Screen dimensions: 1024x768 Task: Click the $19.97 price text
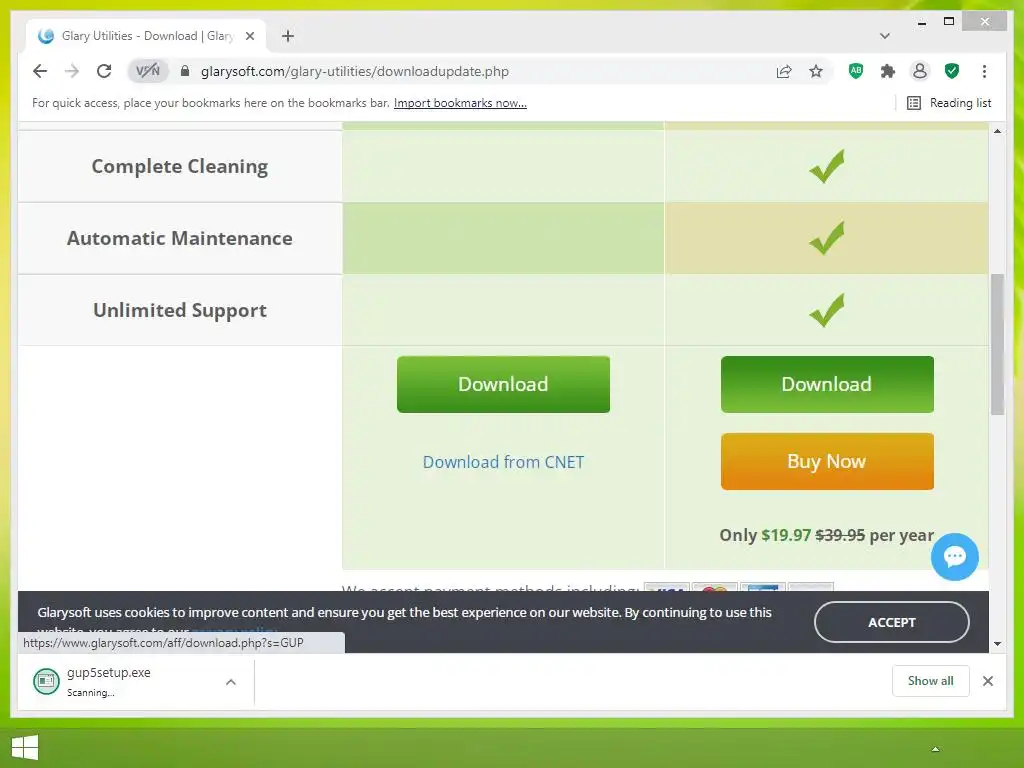tap(786, 535)
